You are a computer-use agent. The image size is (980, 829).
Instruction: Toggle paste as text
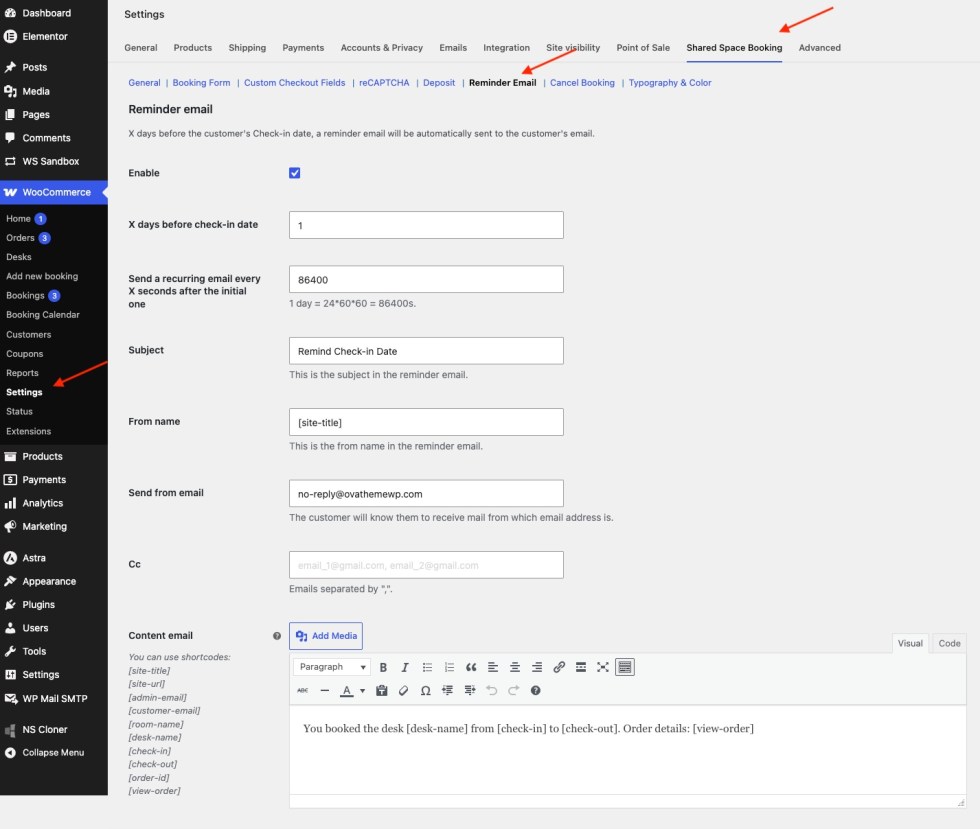pyautogui.click(x=381, y=690)
